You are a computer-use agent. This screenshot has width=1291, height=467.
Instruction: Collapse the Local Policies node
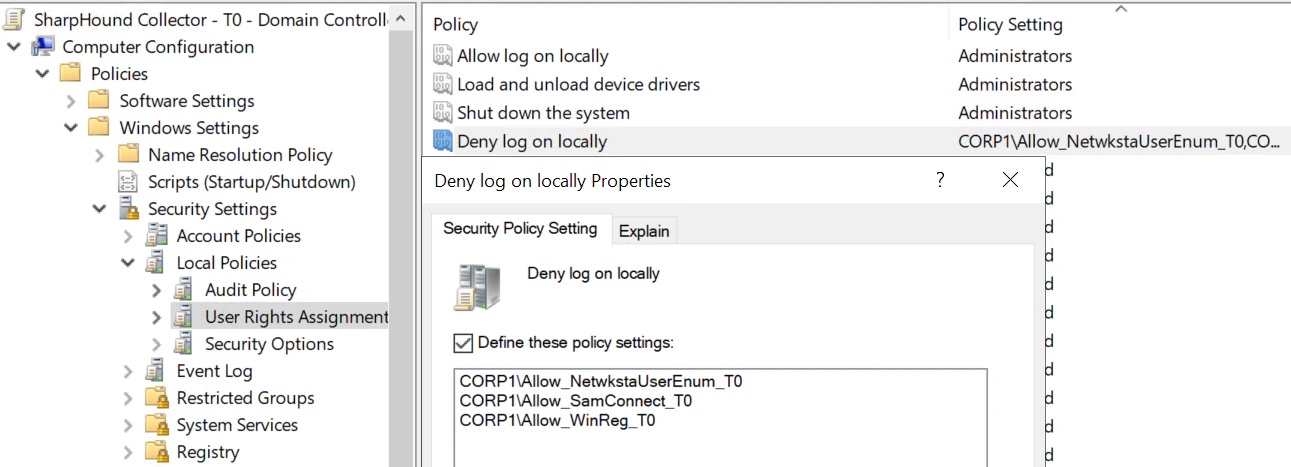point(127,263)
